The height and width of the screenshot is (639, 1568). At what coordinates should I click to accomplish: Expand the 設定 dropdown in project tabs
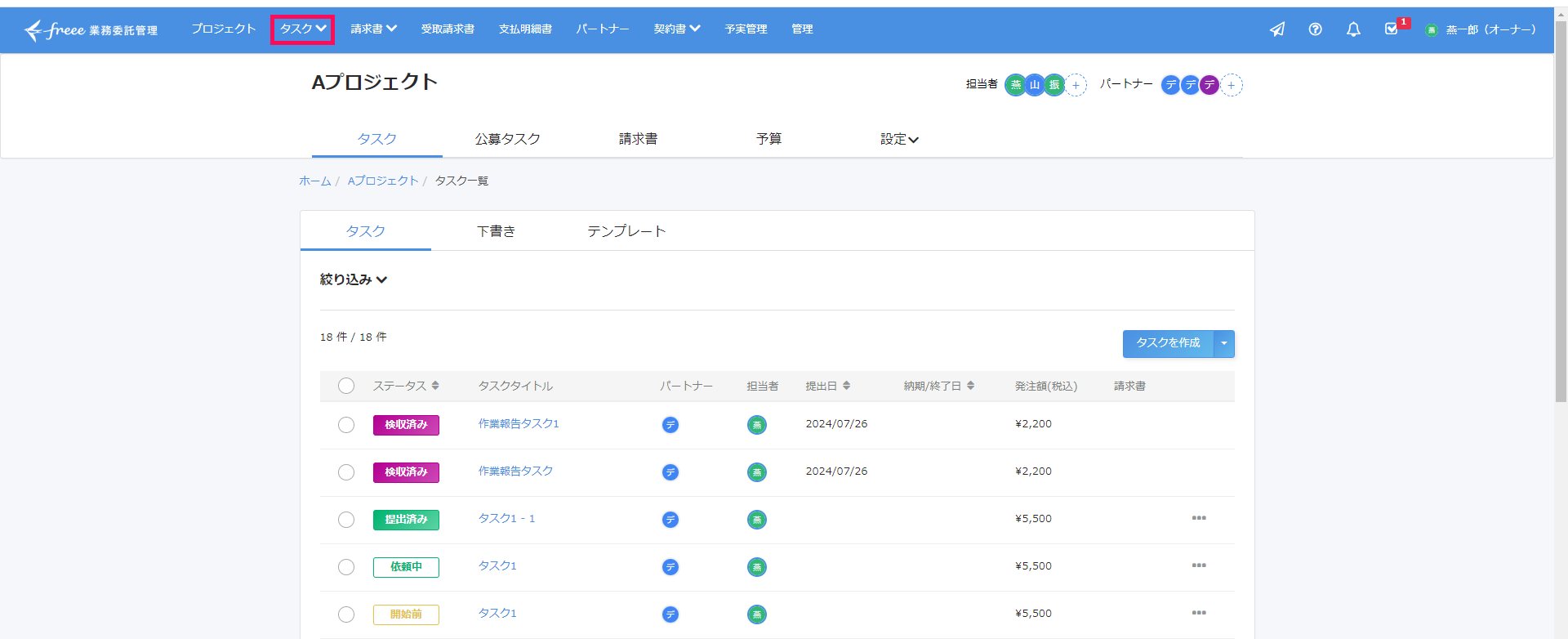tap(899, 139)
